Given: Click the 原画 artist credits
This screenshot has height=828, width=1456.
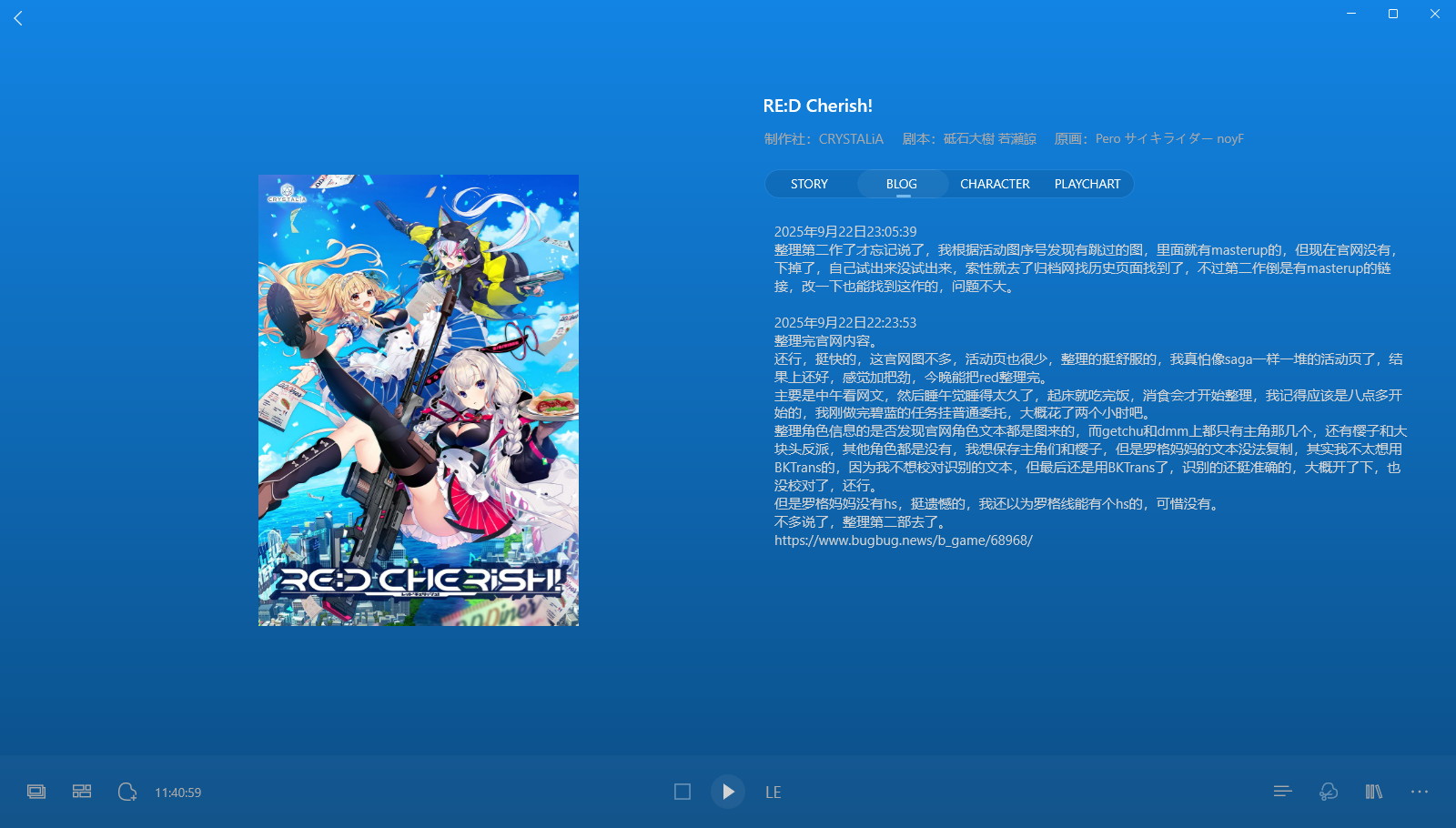Looking at the screenshot, I should [1148, 139].
